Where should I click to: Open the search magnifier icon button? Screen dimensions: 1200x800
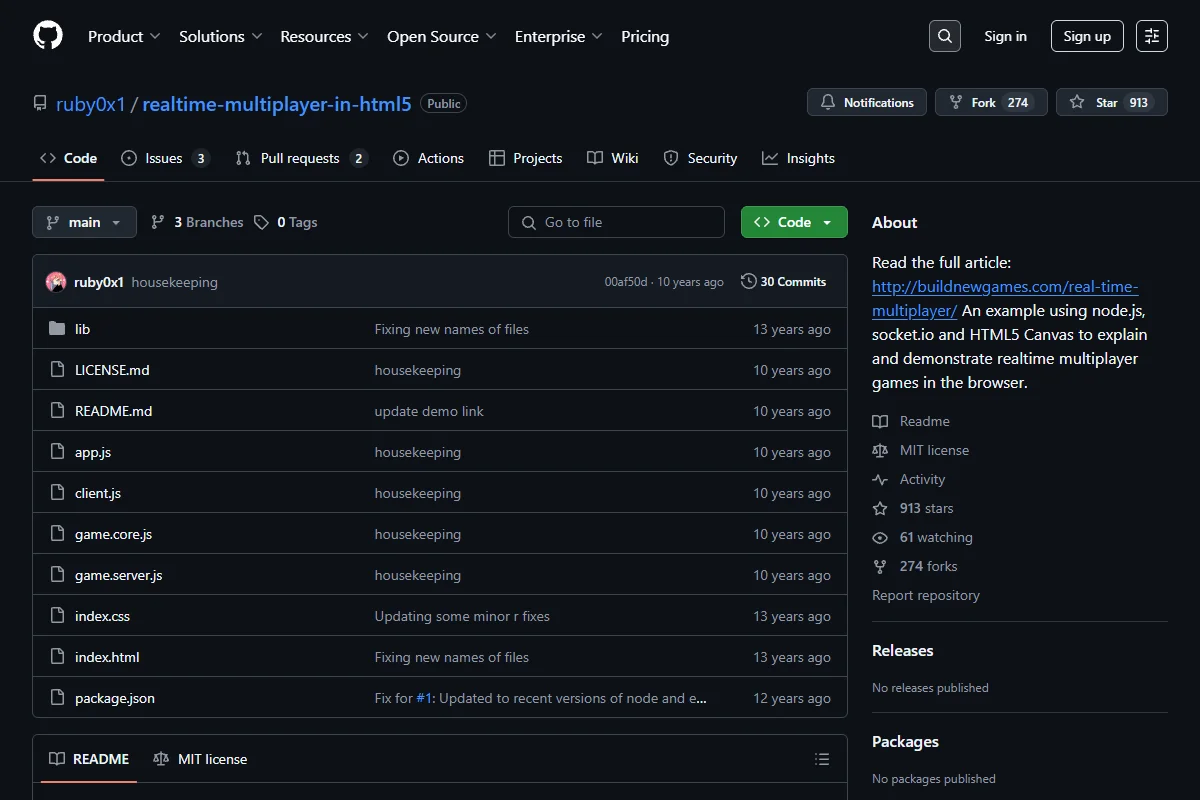pos(944,36)
